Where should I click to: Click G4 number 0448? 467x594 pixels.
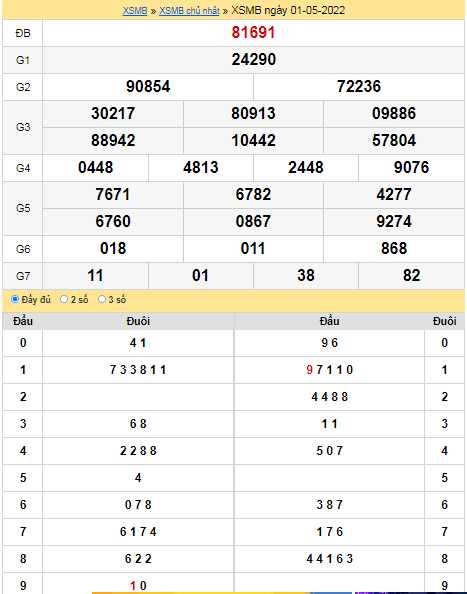click(95, 167)
